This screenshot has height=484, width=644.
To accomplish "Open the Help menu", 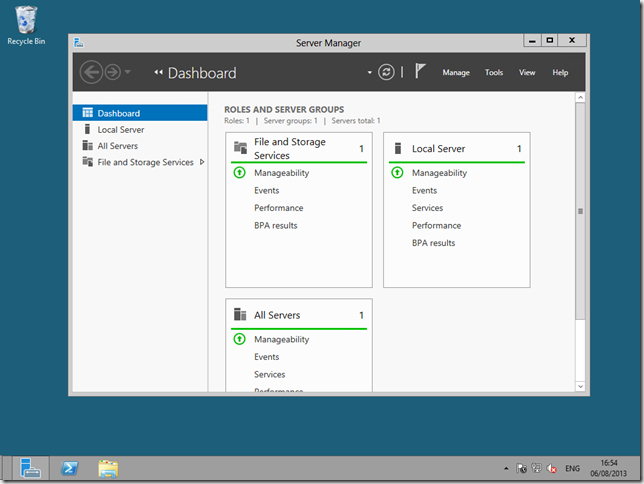I will 560,73.
